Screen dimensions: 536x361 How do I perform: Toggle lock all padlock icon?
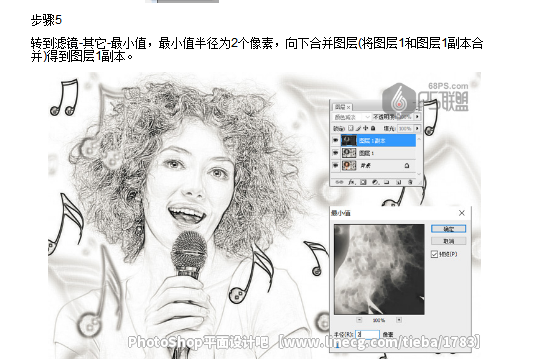[x=373, y=128]
